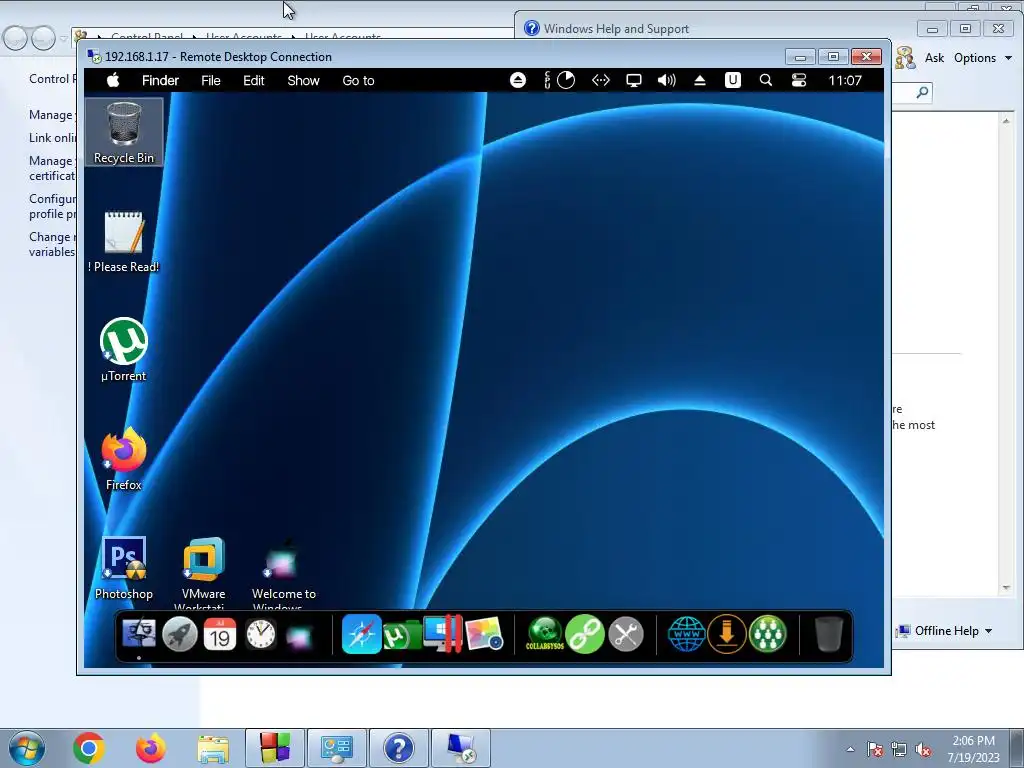Click the search magnifier in Help window
Screen dimensions: 1024x768
(x=922, y=93)
